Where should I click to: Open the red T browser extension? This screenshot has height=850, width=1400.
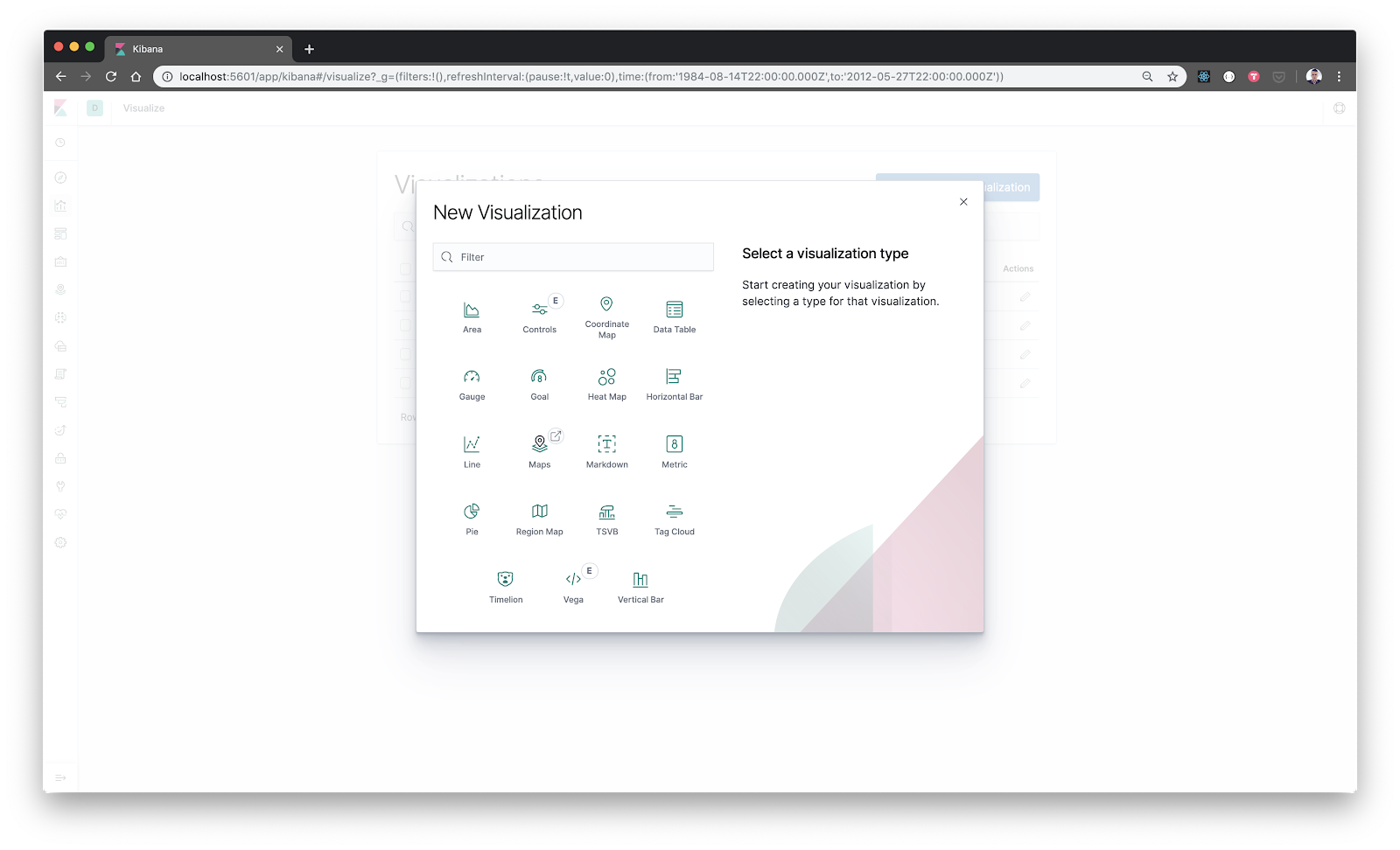pyautogui.click(x=1254, y=76)
